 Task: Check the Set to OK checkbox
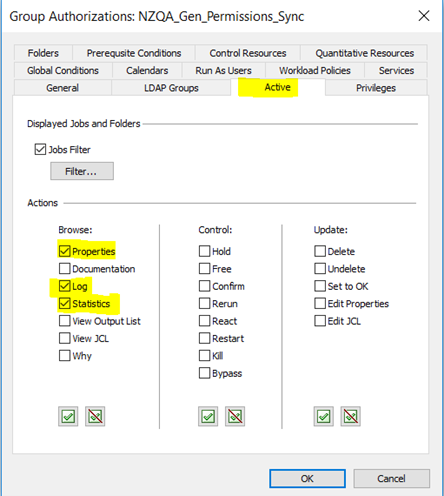pos(320,286)
